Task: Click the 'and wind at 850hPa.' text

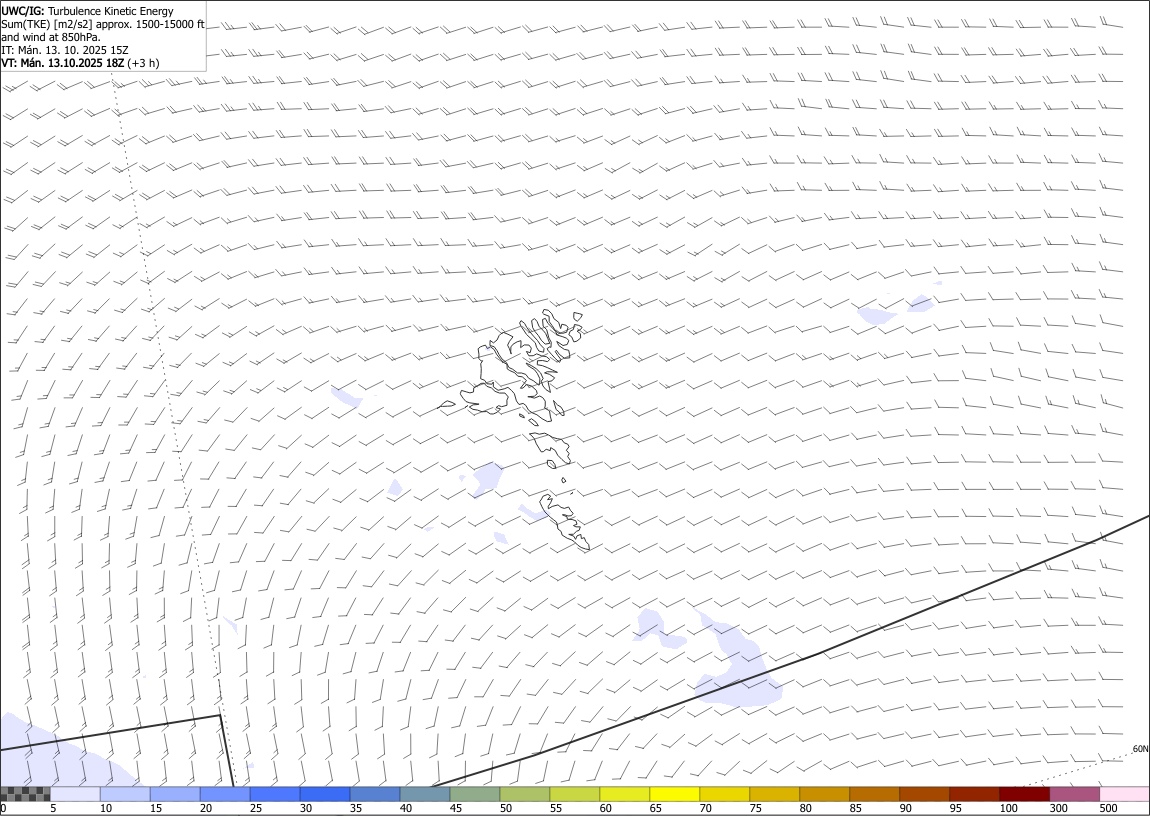Action: (51, 37)
